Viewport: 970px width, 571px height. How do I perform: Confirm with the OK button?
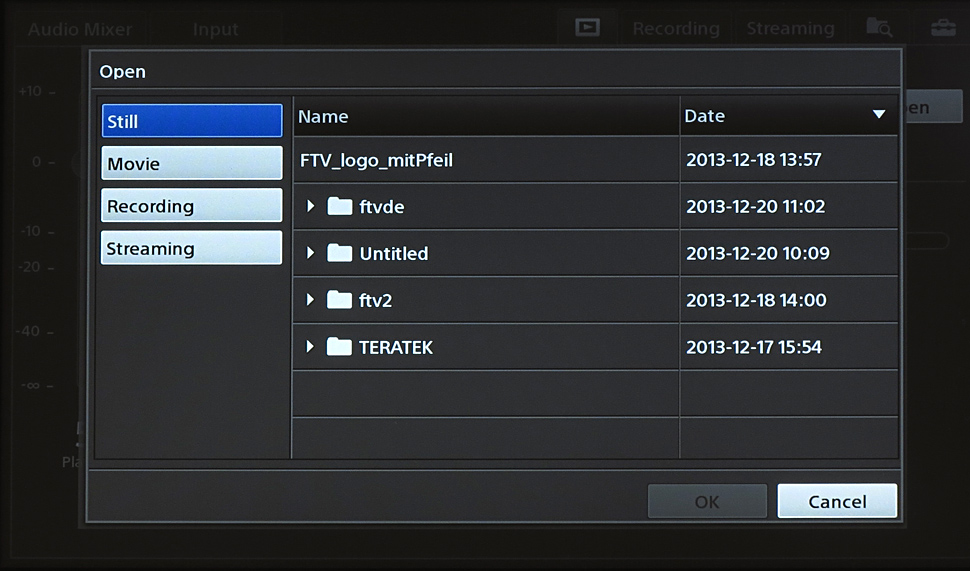[707, 501]
